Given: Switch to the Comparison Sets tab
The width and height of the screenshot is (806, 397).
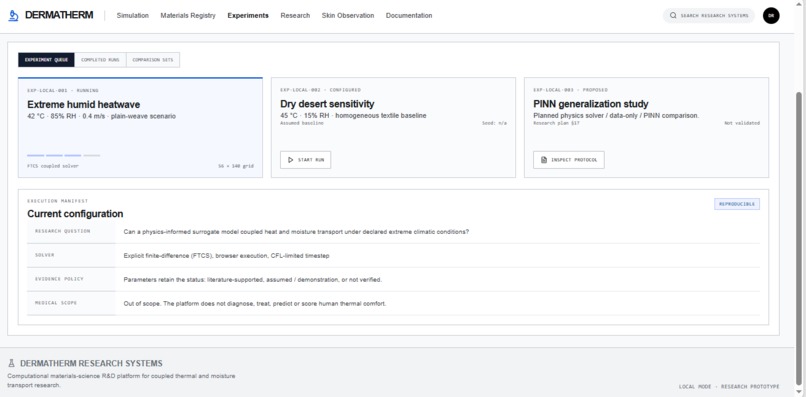Looking at the screenshot, I should click(x=153, y=60).
